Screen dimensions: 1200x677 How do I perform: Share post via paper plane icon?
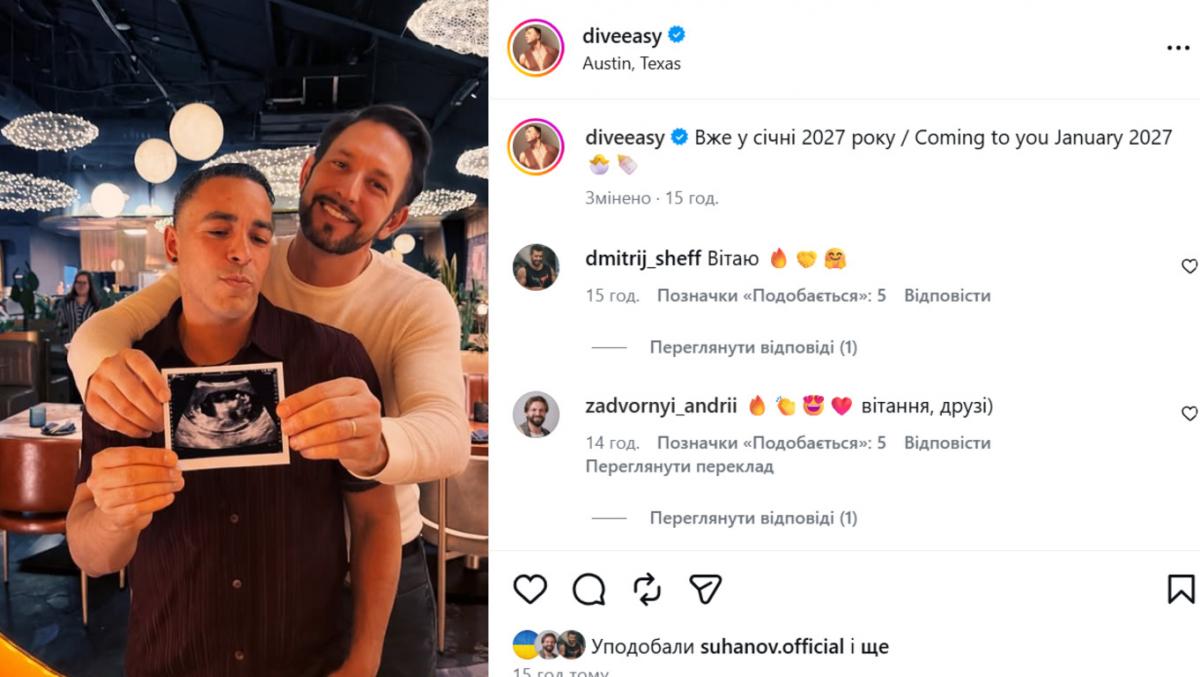click(706, 589)
